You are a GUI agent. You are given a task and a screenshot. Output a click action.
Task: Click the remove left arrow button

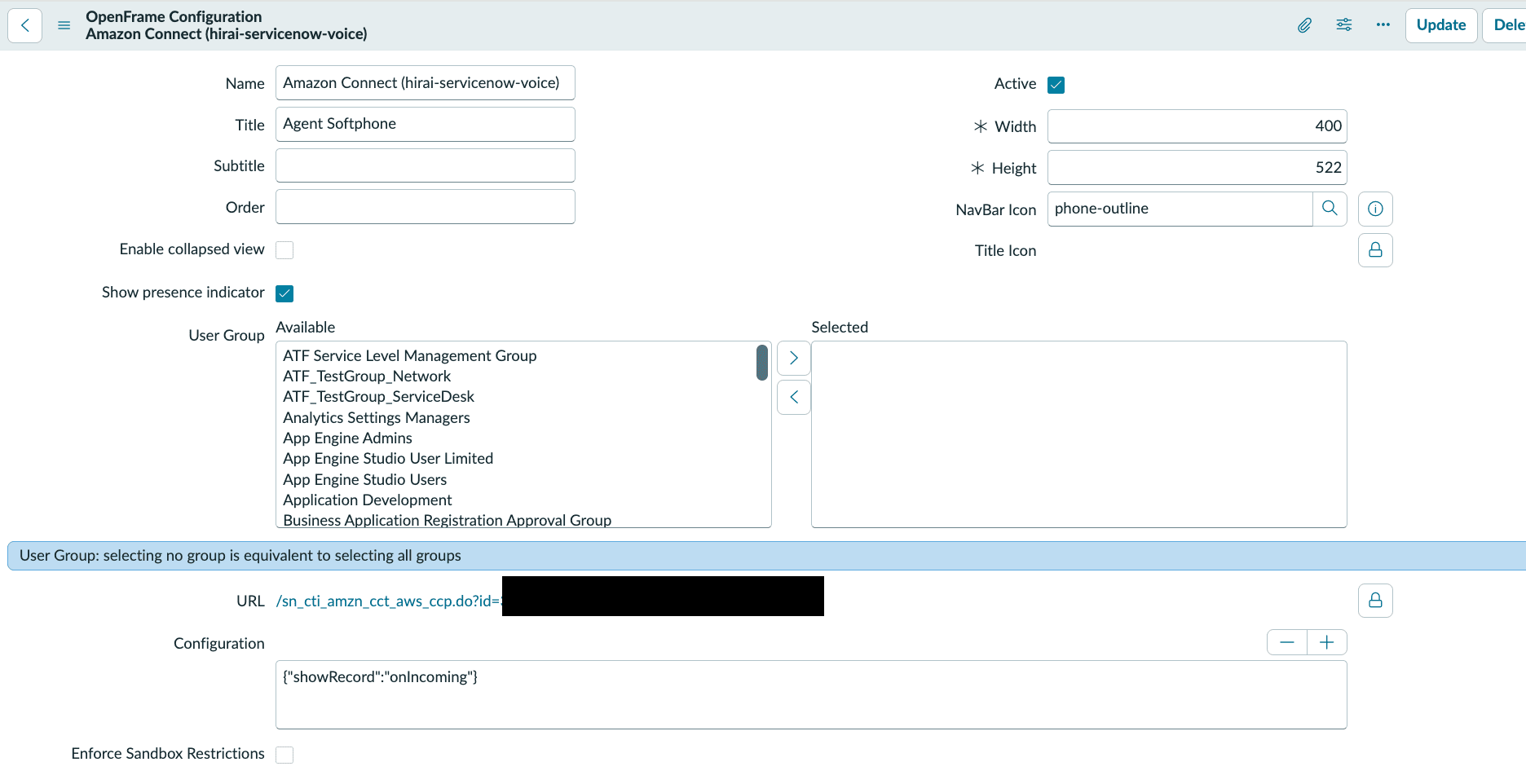click(x=794, y=398)
